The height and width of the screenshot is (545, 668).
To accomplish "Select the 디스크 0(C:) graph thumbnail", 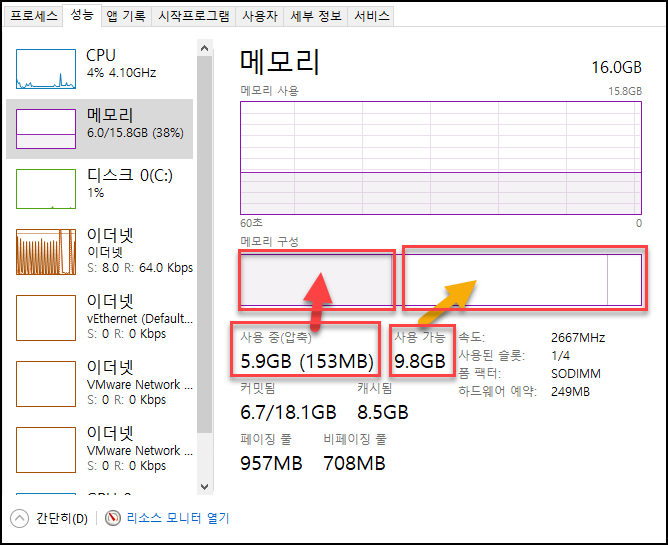I will pos(46,189).
